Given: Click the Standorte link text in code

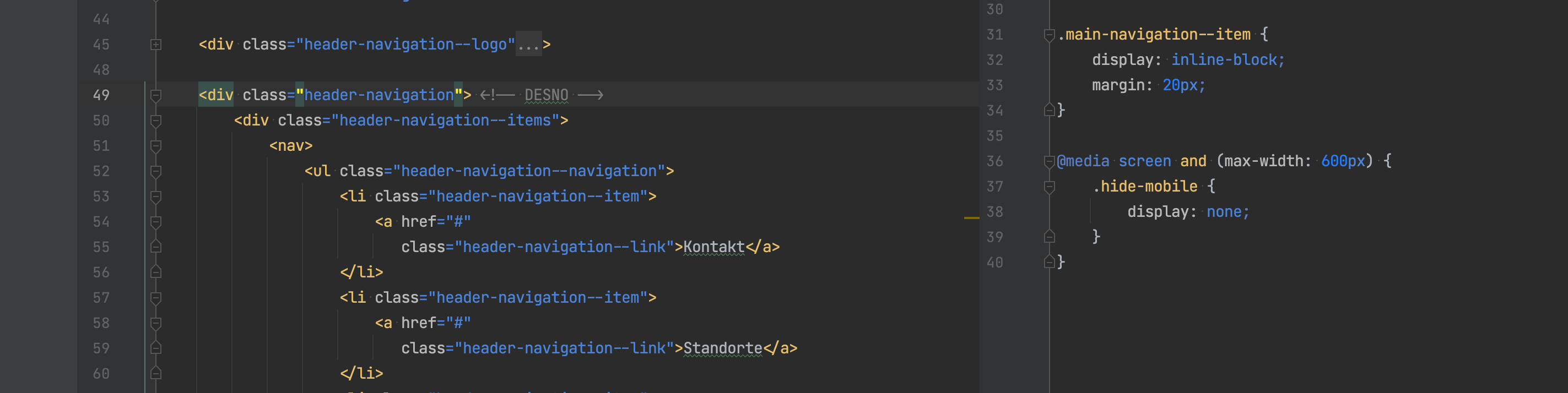Looking at the screenshot, I should coord(722,348).
